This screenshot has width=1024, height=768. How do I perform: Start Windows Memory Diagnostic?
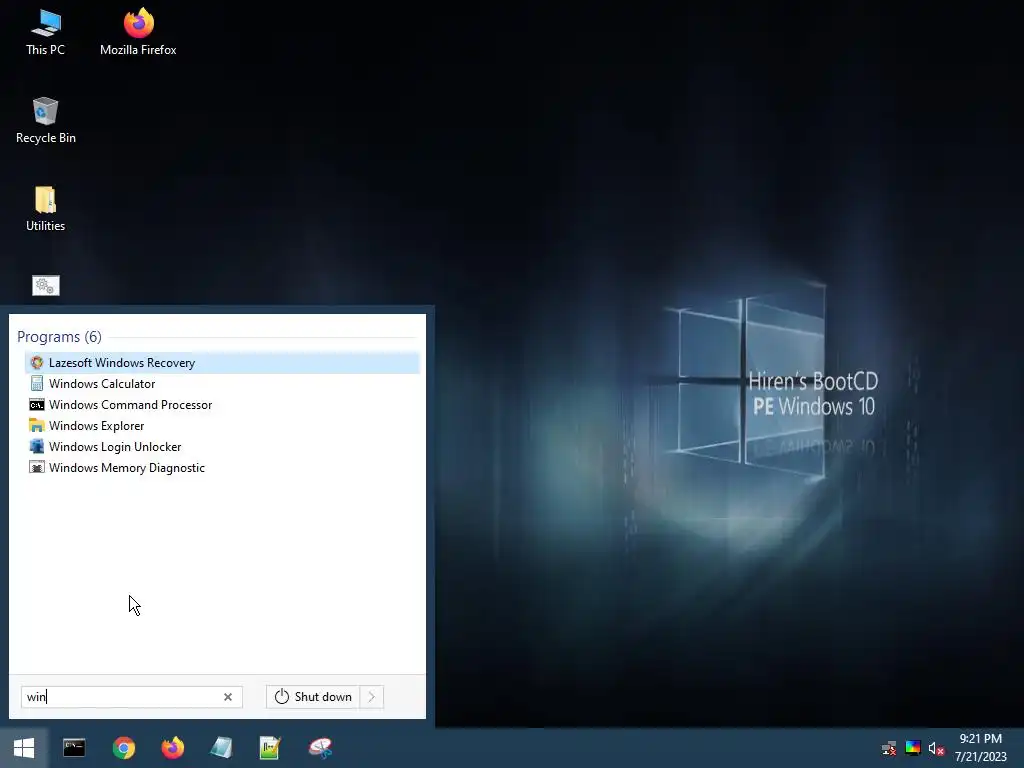pos(222,468)
